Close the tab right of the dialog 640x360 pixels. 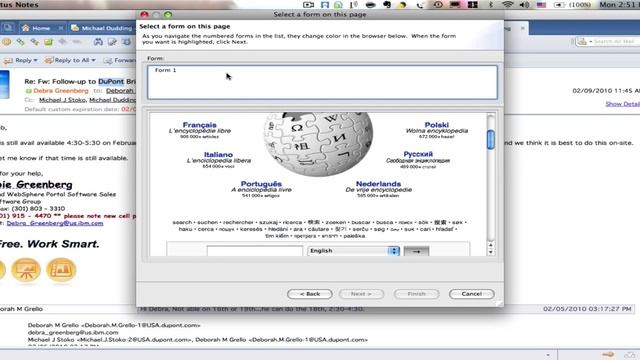point(522,28)
